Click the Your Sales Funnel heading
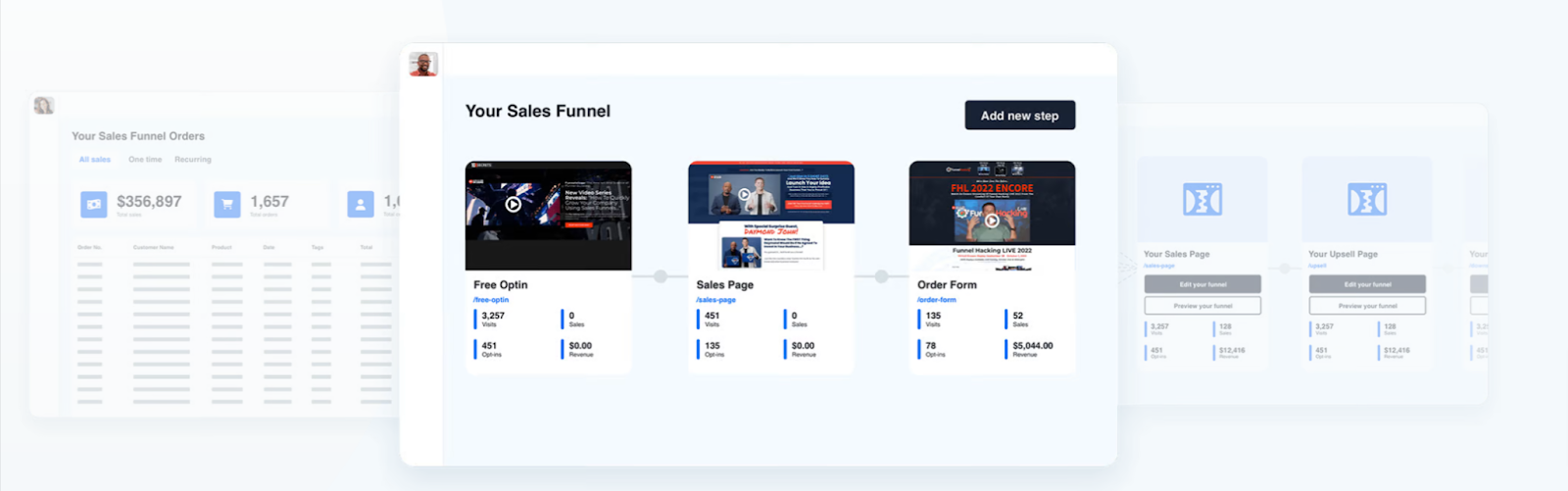This screenshot has width=1568, height=491. click(538, 111)
